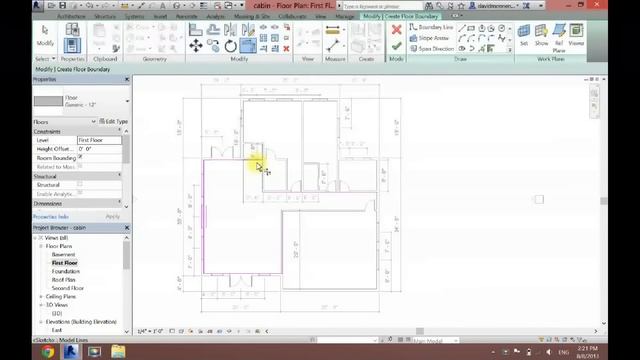Open File Explorer from the taskbar
This screenshot has height=360, width=640.
tap(118, 351)
